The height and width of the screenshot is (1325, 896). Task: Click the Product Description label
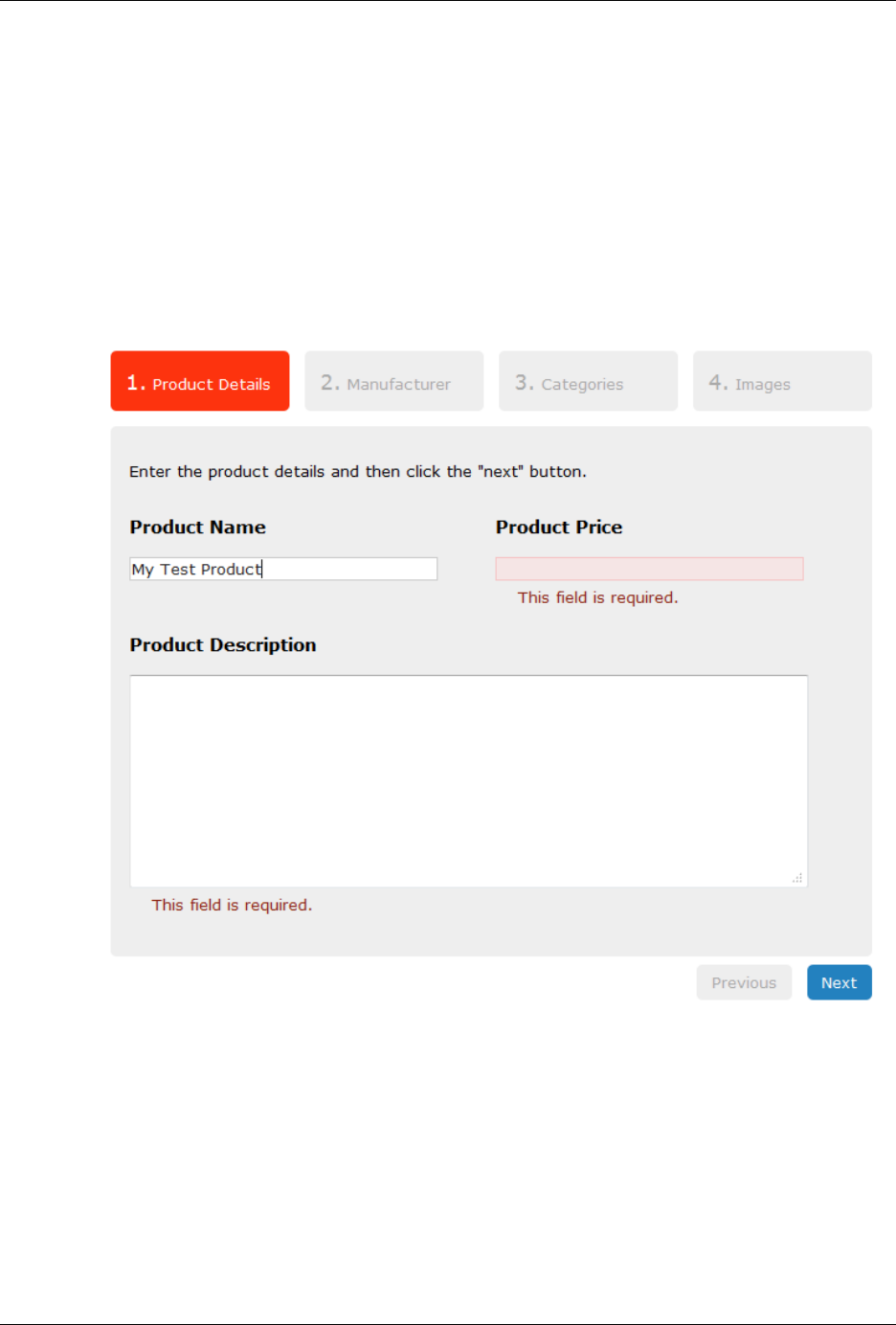tap(223, 645)
